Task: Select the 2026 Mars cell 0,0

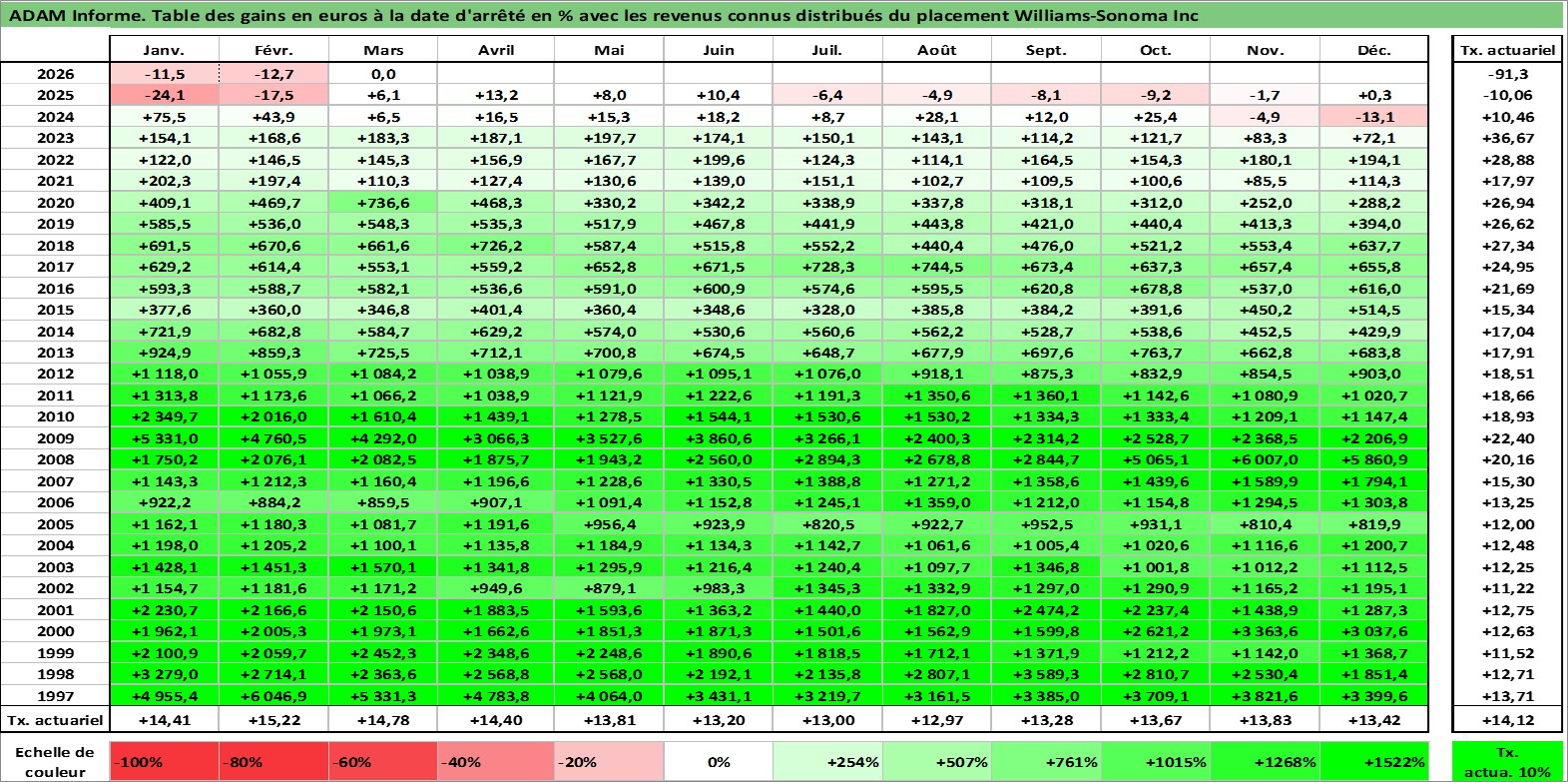Action: [x=383, y=74]
